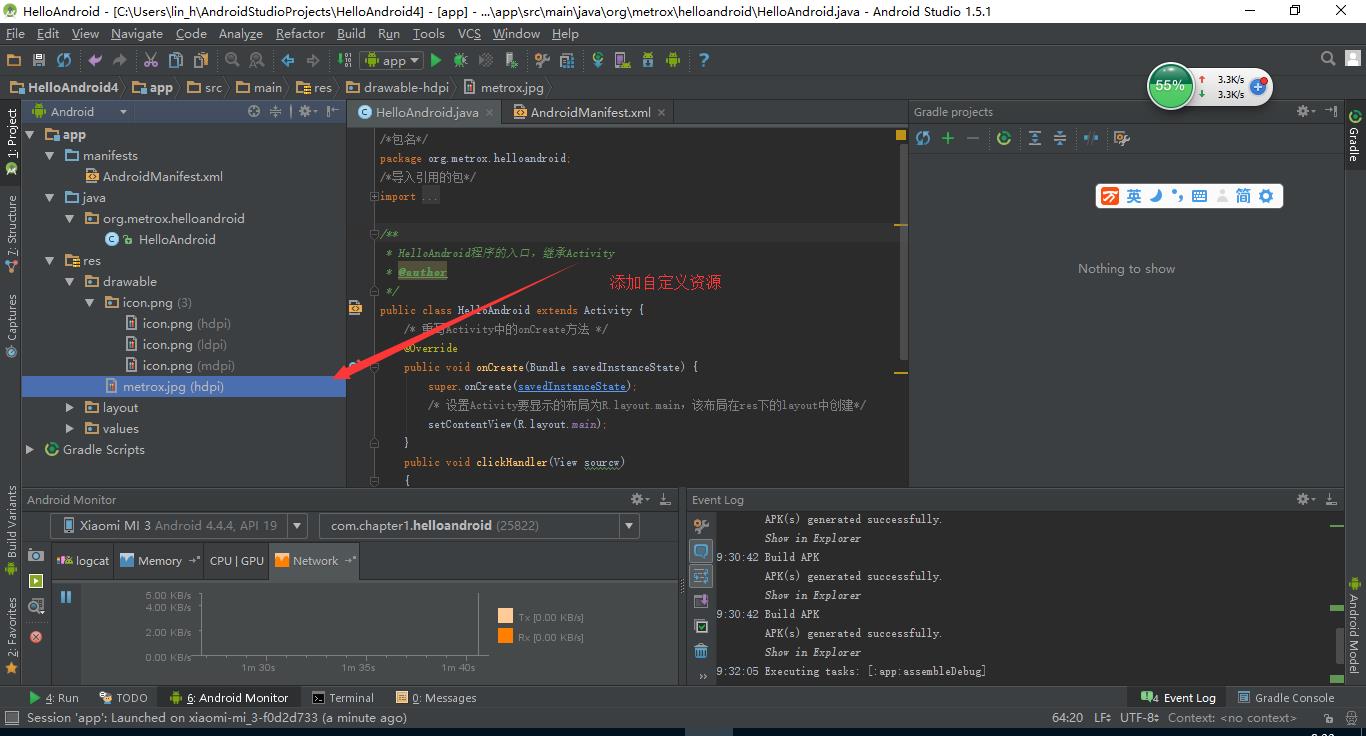Click the Make Project icon
Viewport: 1366px width, 736px height.
tap(344, 60)
